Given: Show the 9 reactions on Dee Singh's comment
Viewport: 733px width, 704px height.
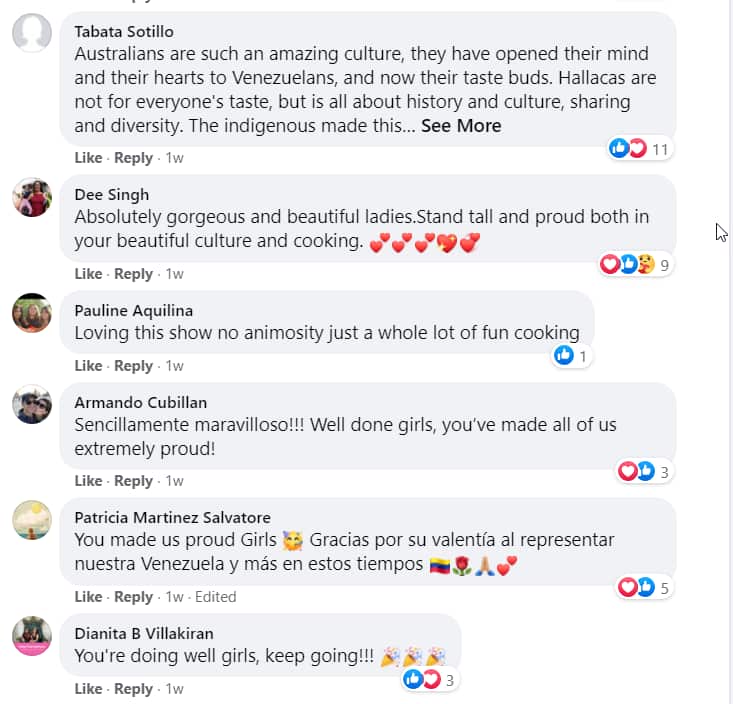Looking at the screenshot, I should (634, 265).
